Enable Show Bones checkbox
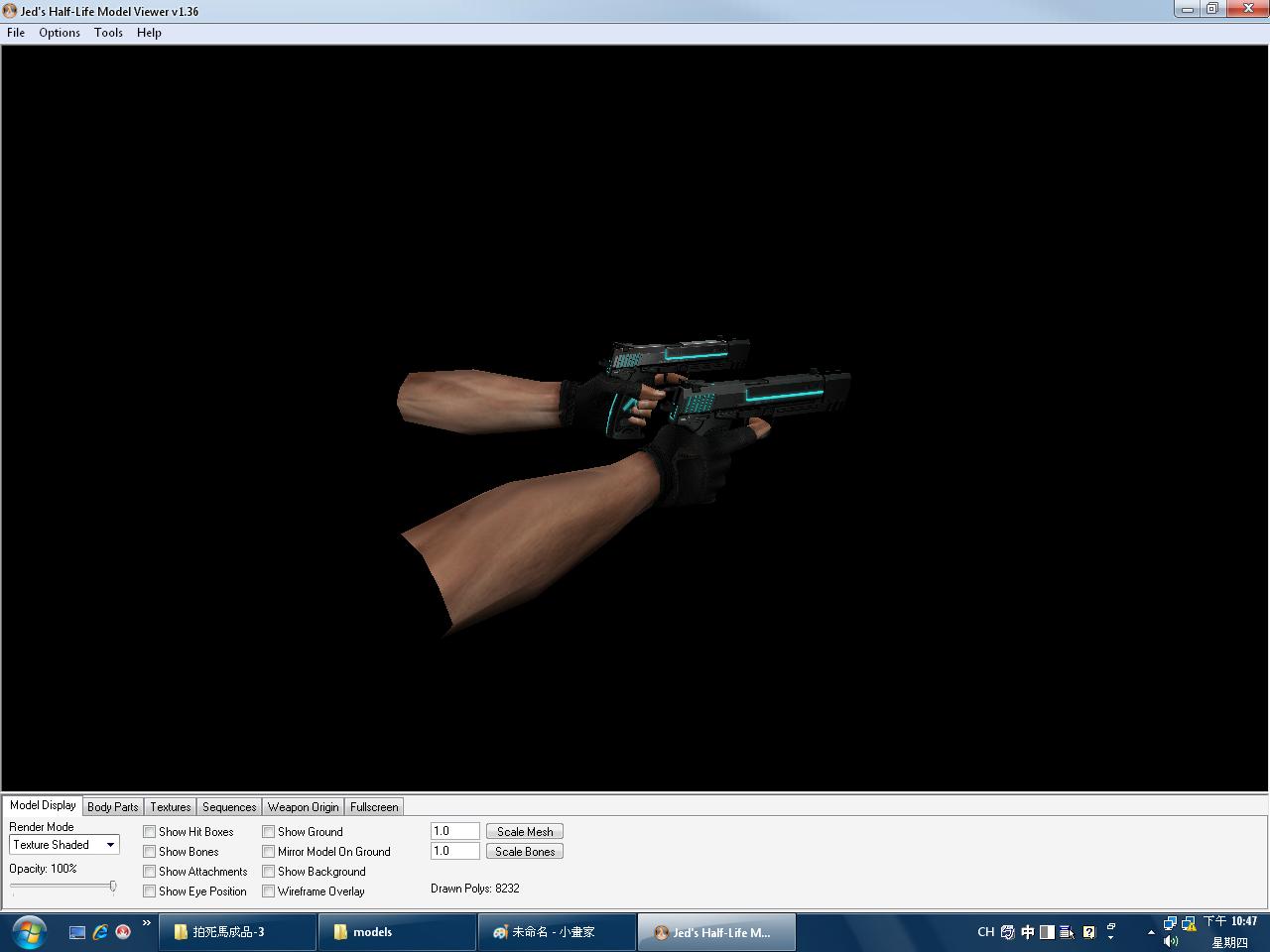Viewport: 1270px width, 952px height. tap(150, 852)
